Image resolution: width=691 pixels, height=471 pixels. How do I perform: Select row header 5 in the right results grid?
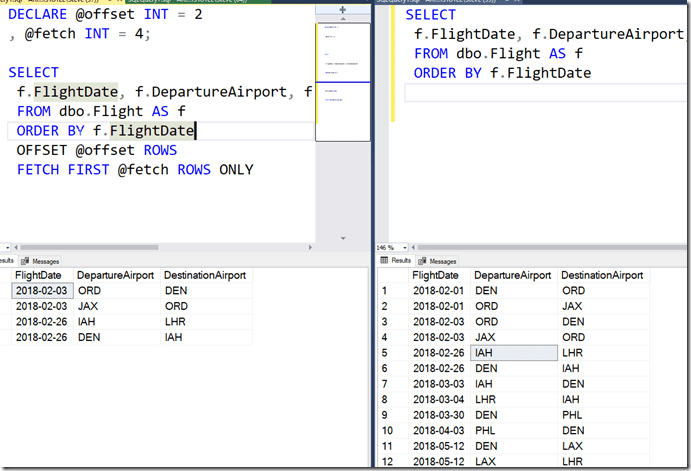click(393, 353)
